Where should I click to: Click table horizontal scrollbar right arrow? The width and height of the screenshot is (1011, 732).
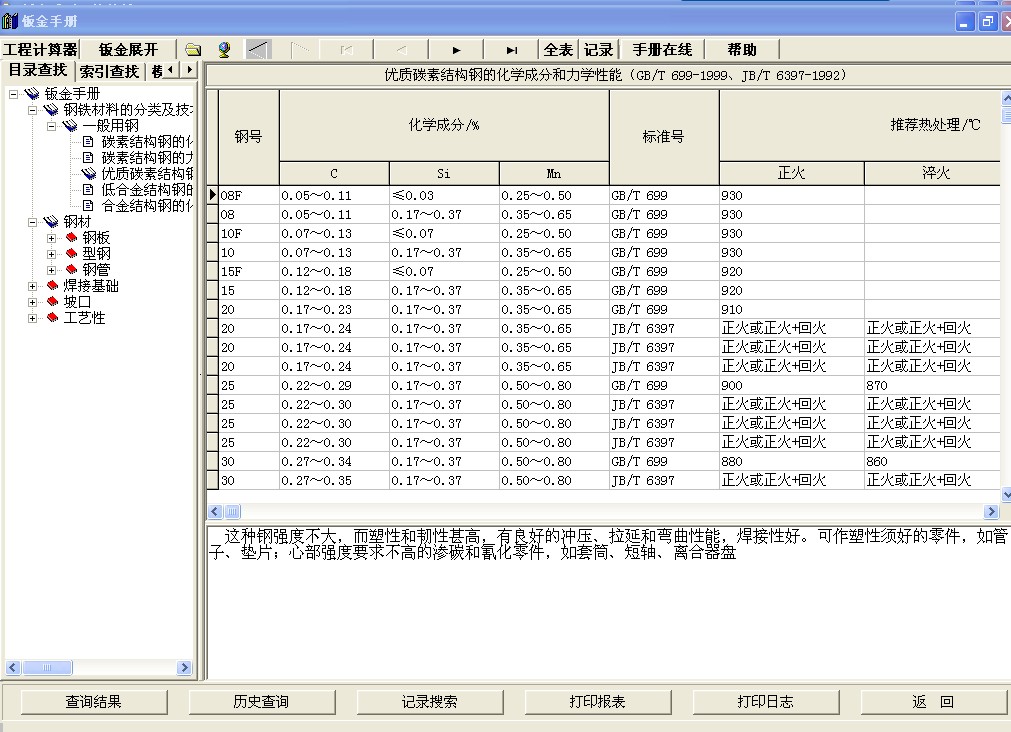point(991,511)
